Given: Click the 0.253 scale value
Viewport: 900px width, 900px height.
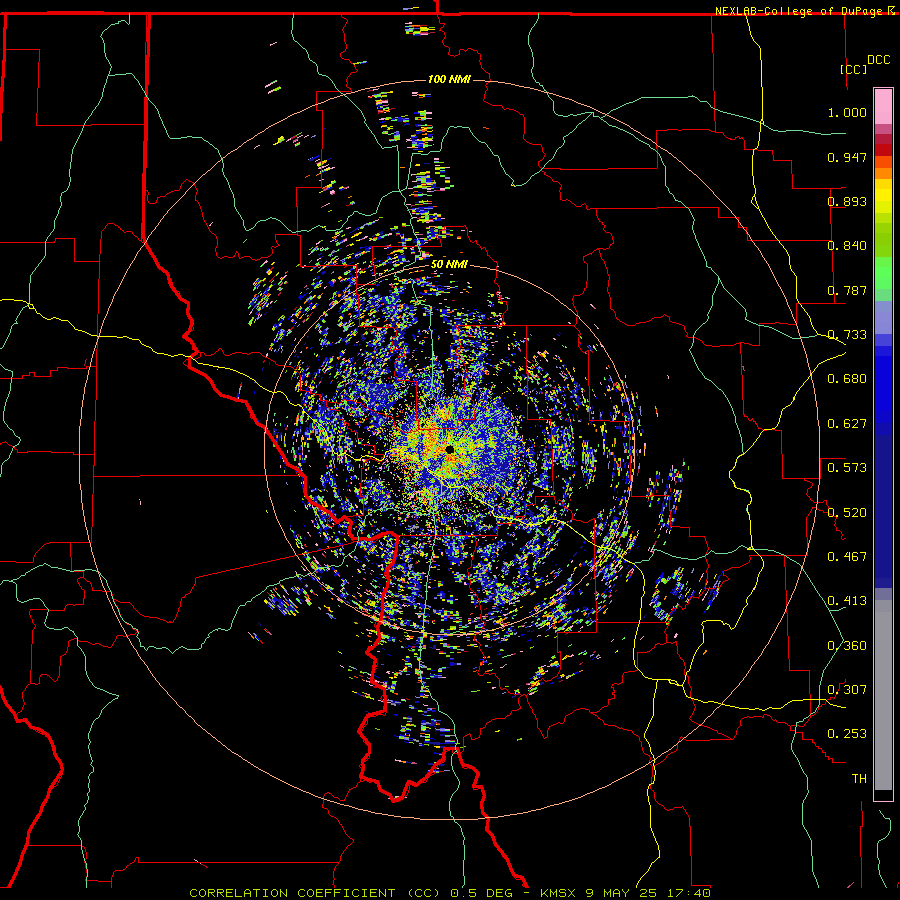Looking at the screenshot, I should pyautogui.click(x=847, y=734).
